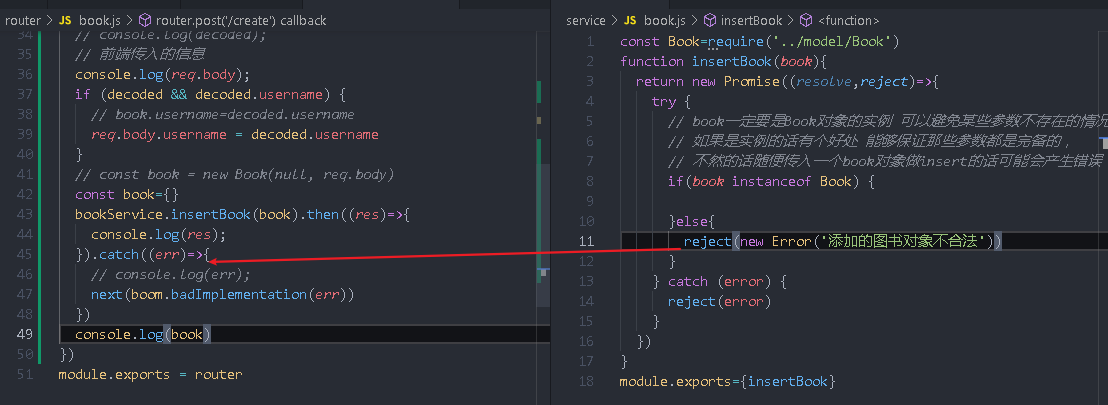Select line number 36 in router book.js
The width and height of the screenshot is (1108, 405).
click(x=25, y=74)
